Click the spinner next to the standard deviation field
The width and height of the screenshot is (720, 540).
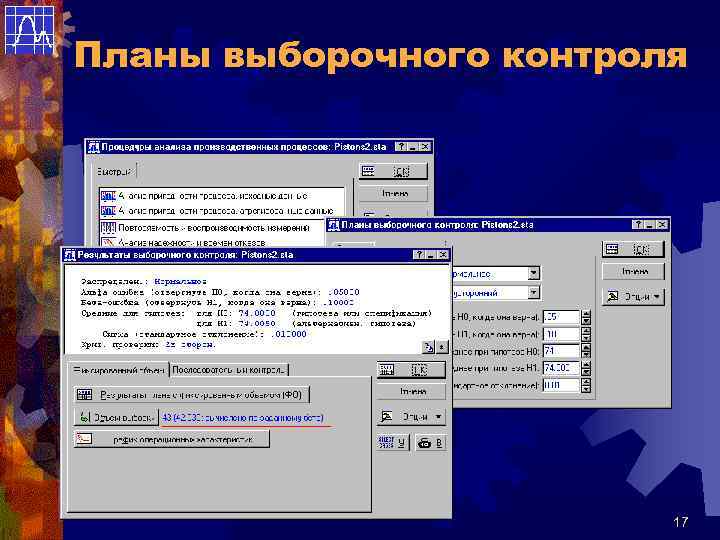(586, 385)
